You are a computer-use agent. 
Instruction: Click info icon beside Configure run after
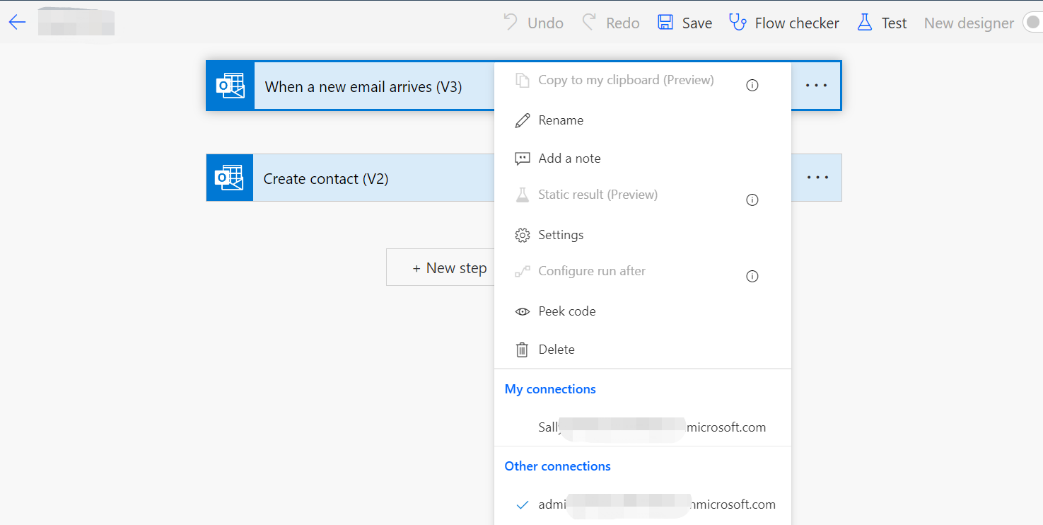click(752, 276)
